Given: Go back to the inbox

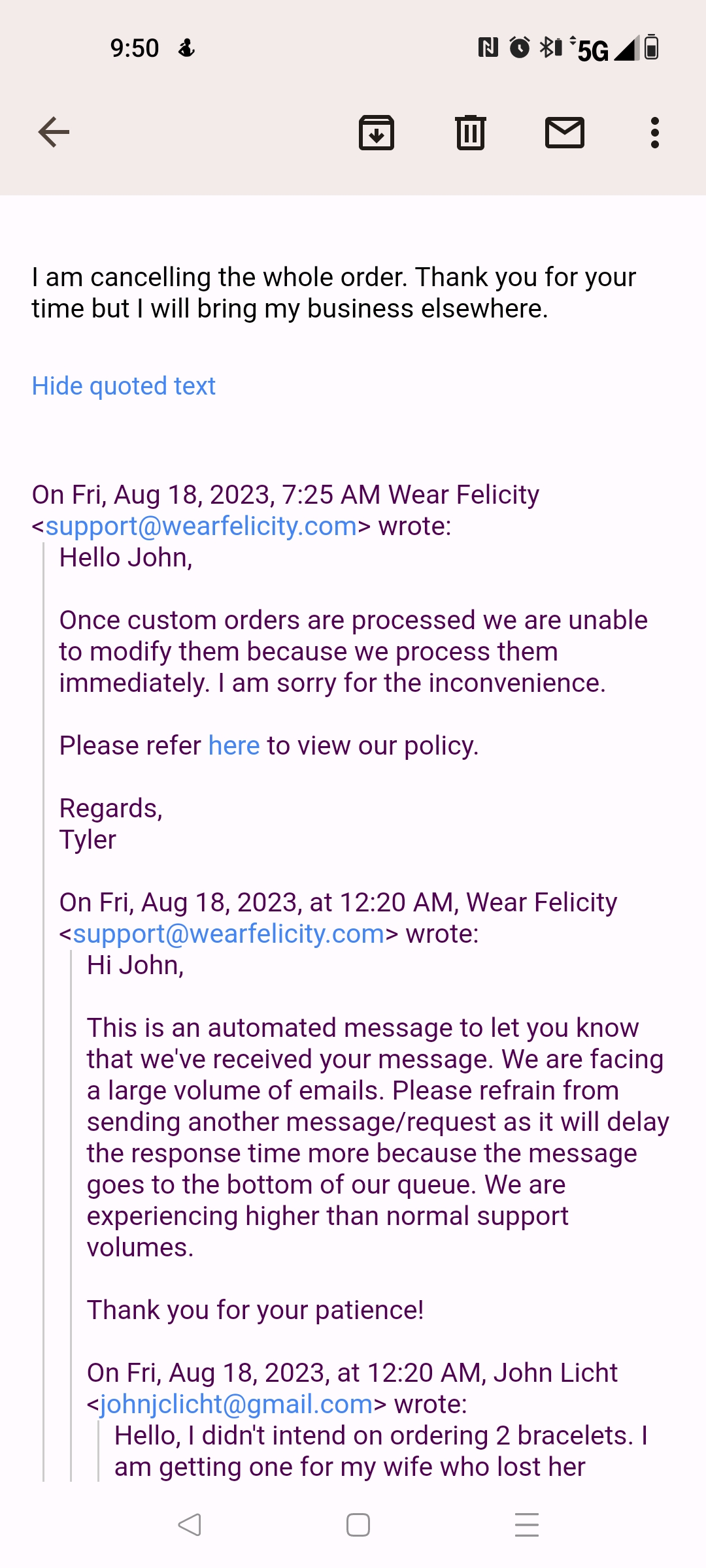Looking at the screenshot, I should tap(52, 132).
